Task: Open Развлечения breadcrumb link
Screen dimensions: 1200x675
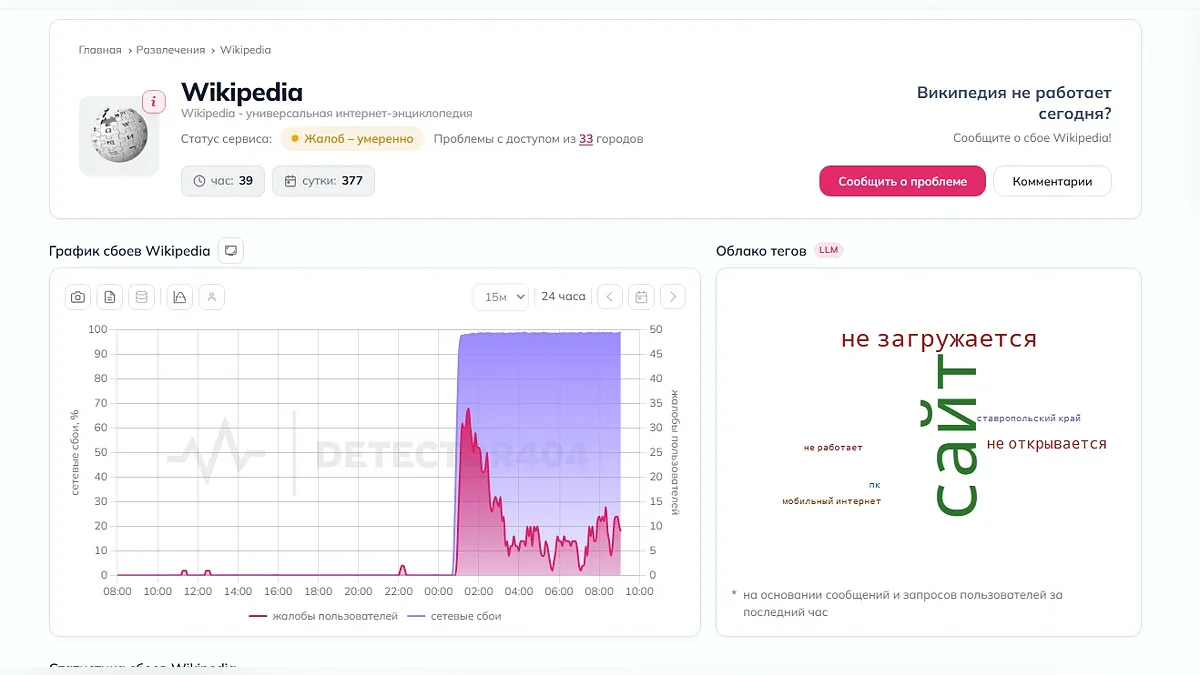Action: pos(171,50)
